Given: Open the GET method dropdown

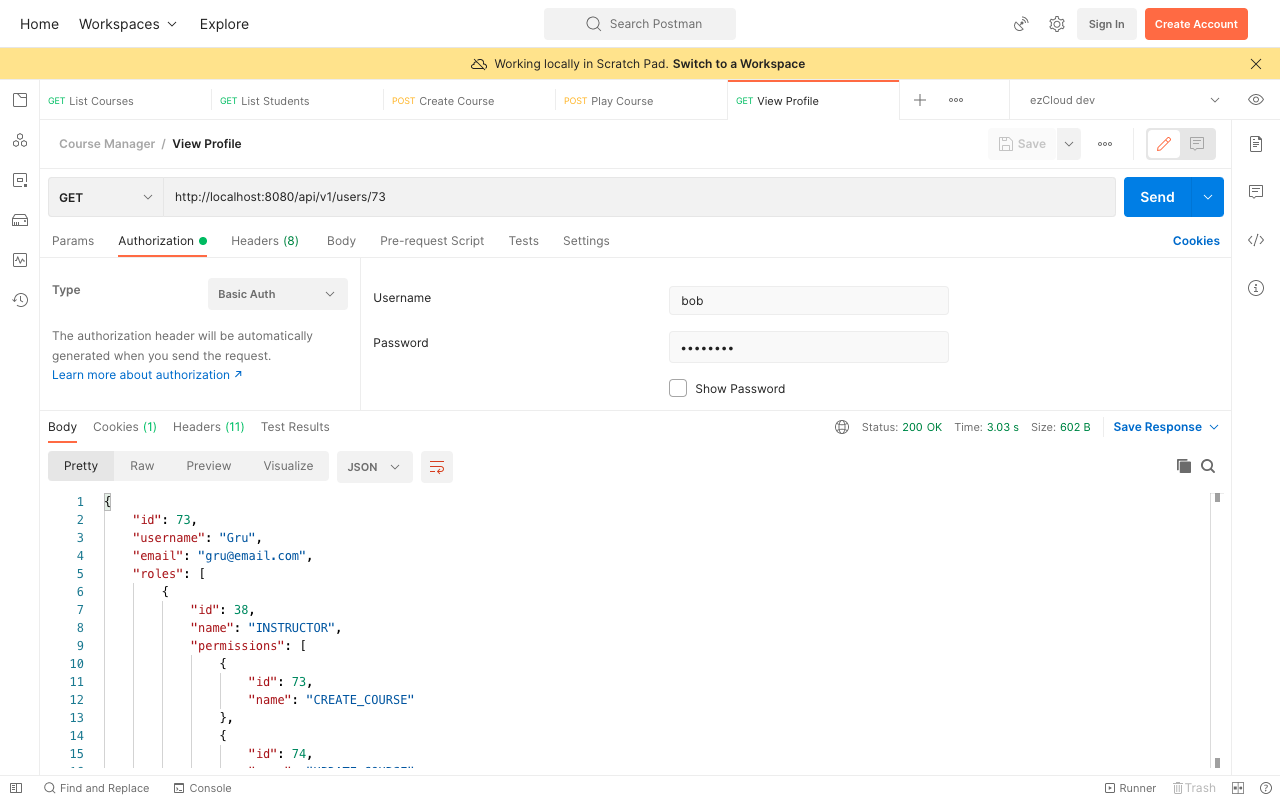Looking at the screenshot, I should pos(106,197).
